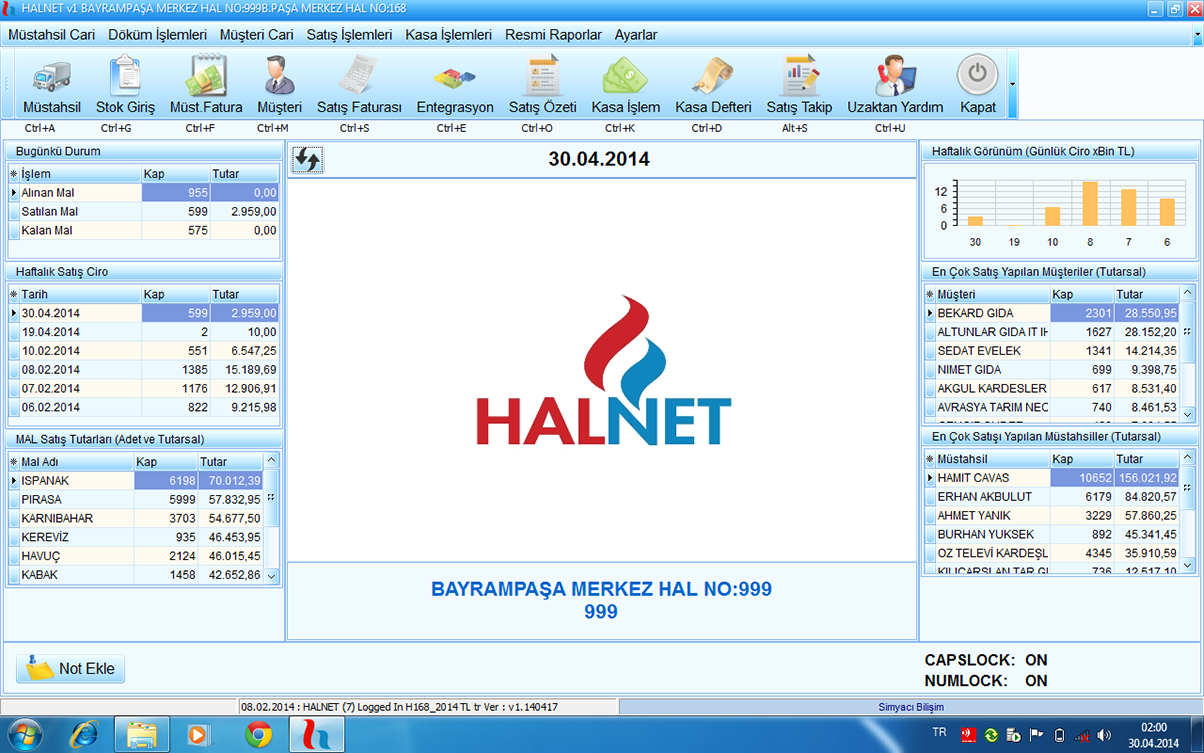
Task: Expand toolbar overflow arrow beside Kapat
Action: (1012, 84)
